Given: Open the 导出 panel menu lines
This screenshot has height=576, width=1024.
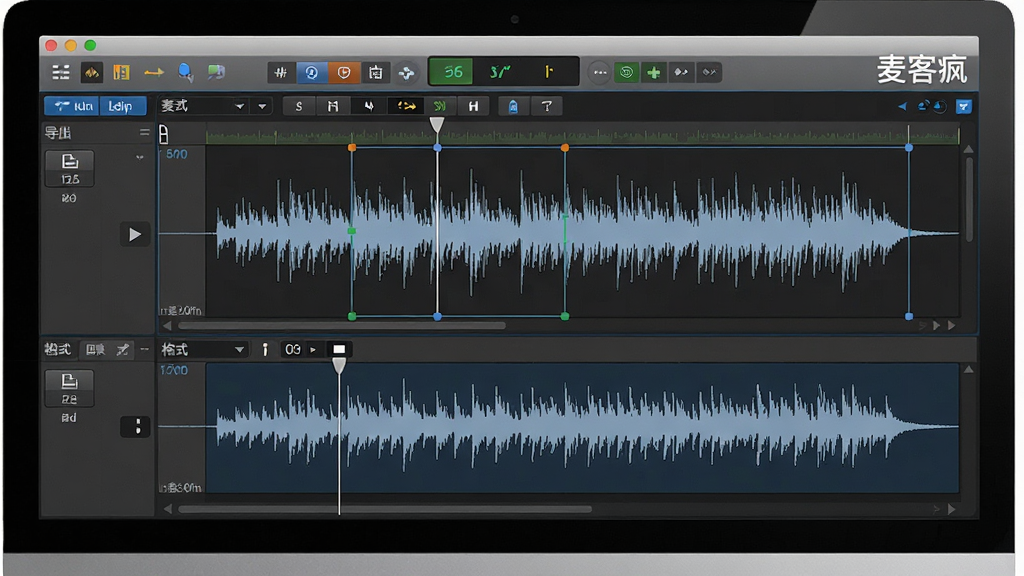Looking at the screenshot, I should coord(144,133).
